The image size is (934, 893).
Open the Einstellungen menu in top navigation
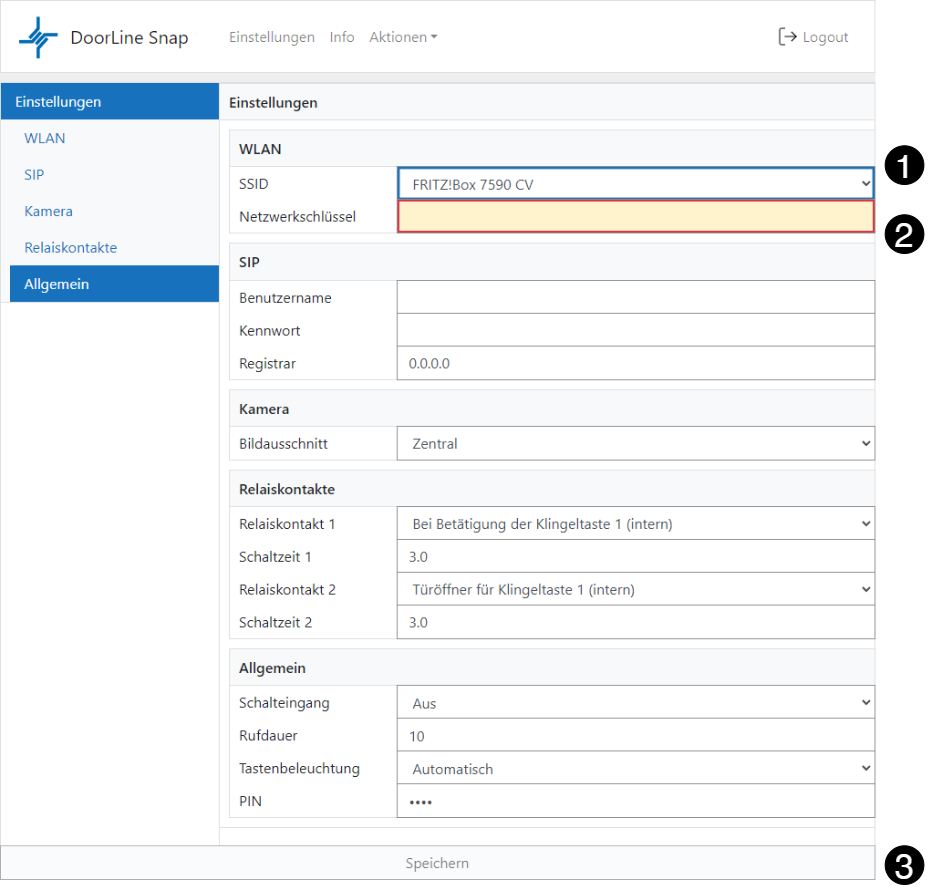point(272,37)
